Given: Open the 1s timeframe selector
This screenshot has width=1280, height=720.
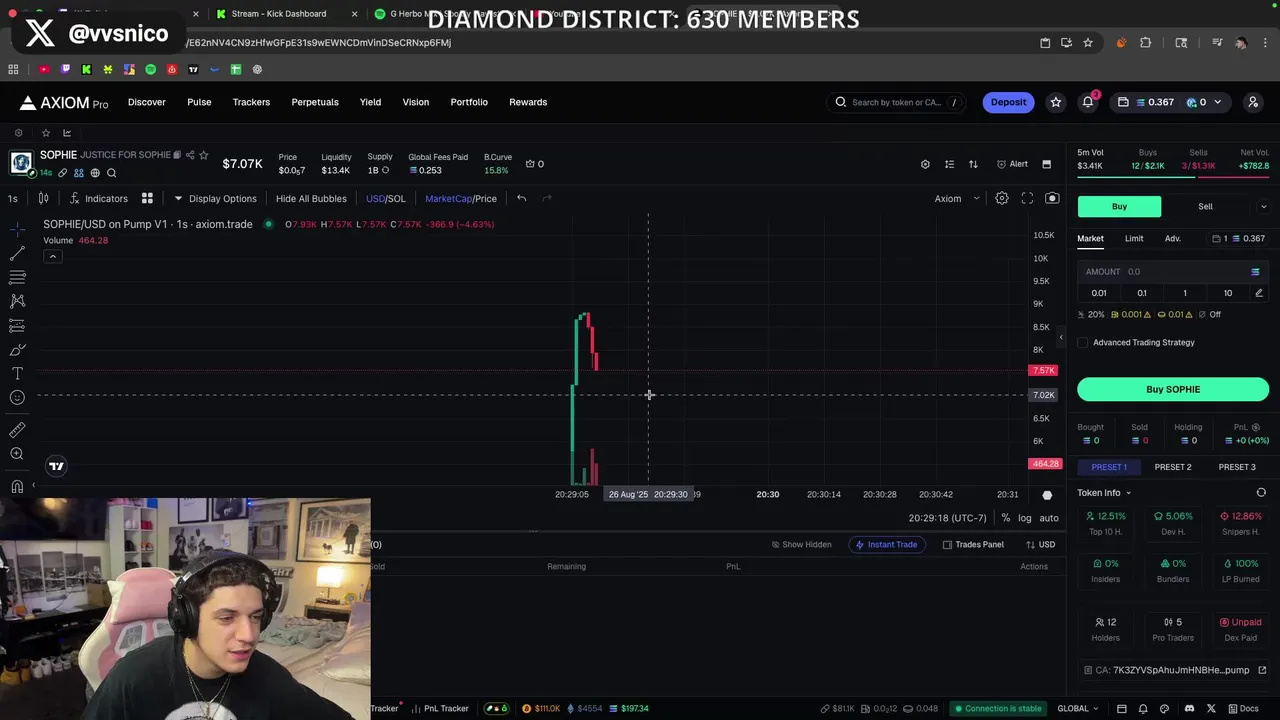Looking at the screenshot, I should tap(13, 198).
